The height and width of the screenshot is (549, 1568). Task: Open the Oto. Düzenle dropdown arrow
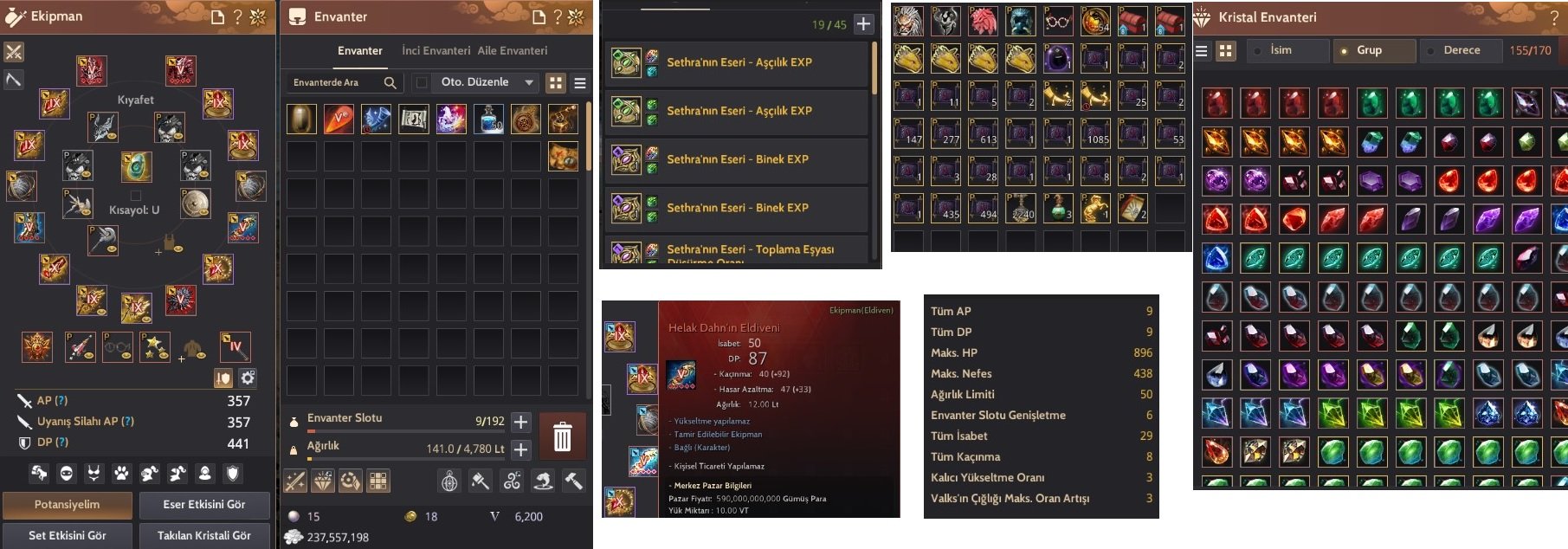coord(529,82)
